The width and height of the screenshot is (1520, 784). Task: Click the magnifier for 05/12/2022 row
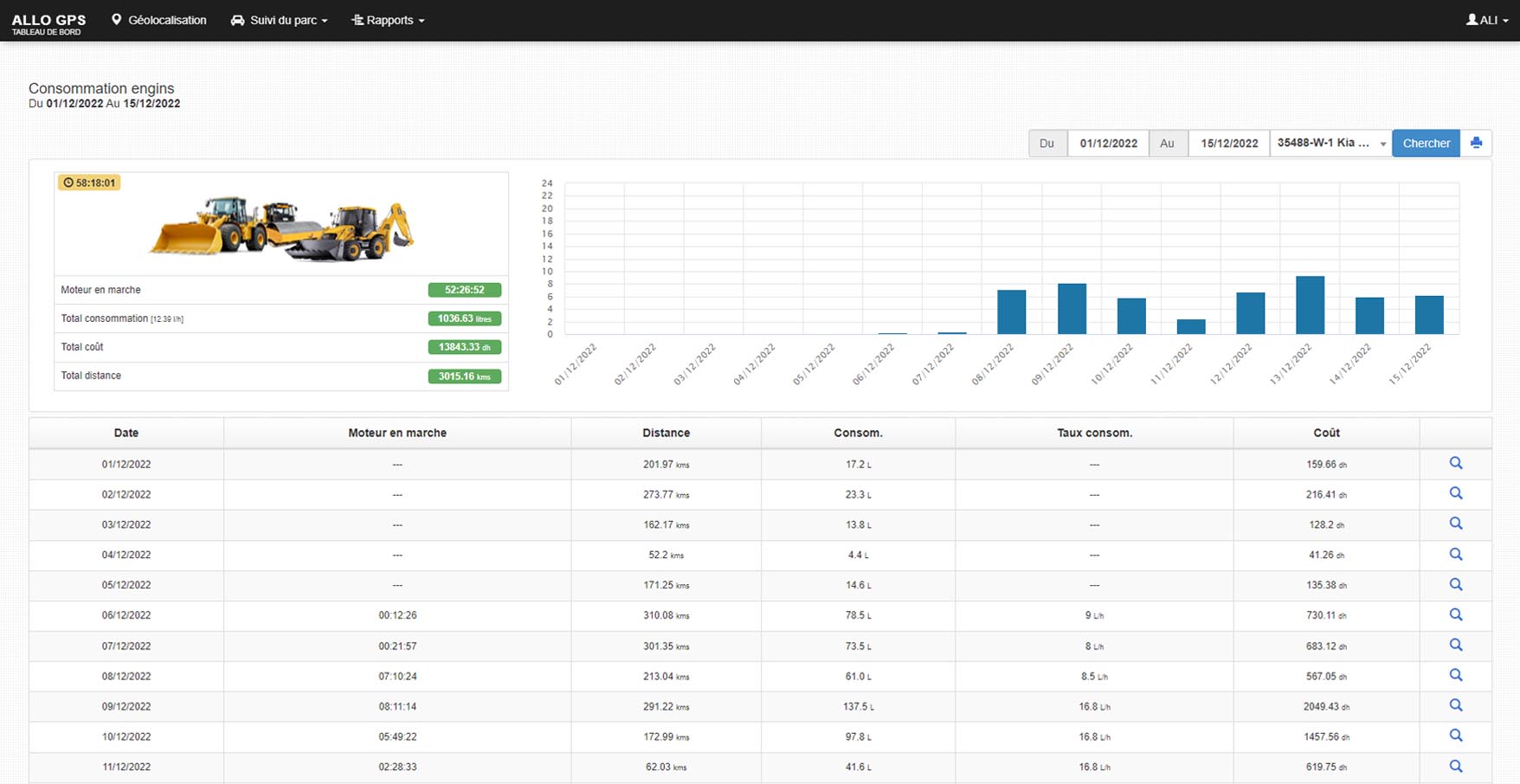[1456, 585]
